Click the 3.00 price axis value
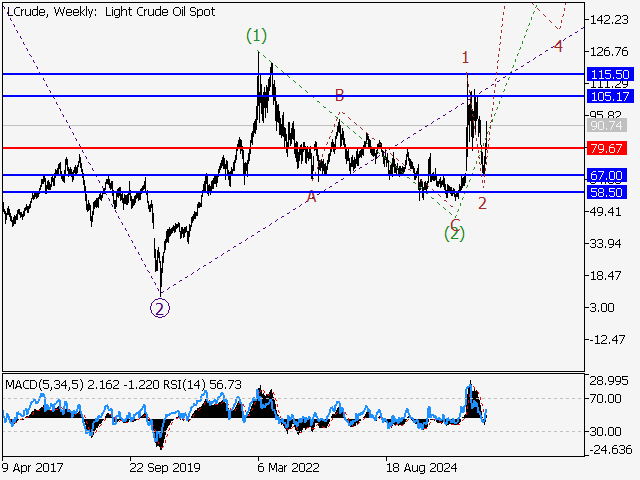This screenshot has width=640, height=480. 602,307
